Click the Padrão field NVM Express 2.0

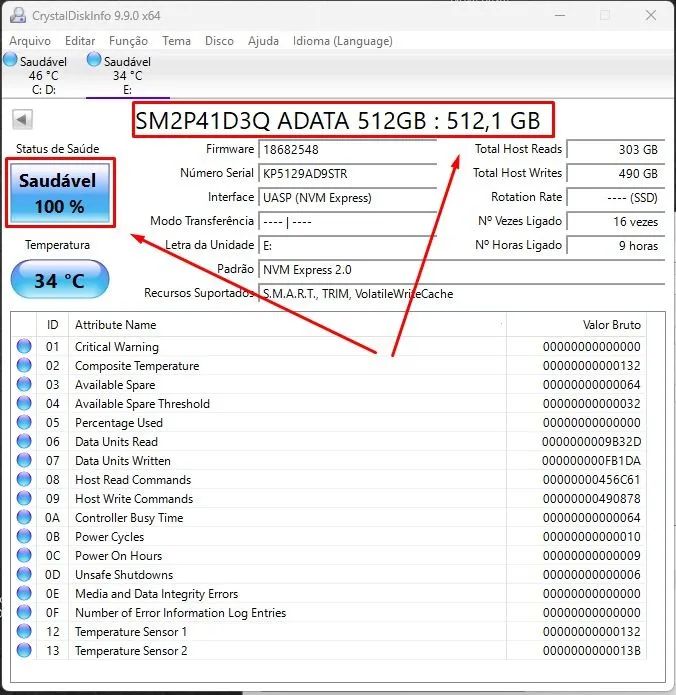[462, 270]
